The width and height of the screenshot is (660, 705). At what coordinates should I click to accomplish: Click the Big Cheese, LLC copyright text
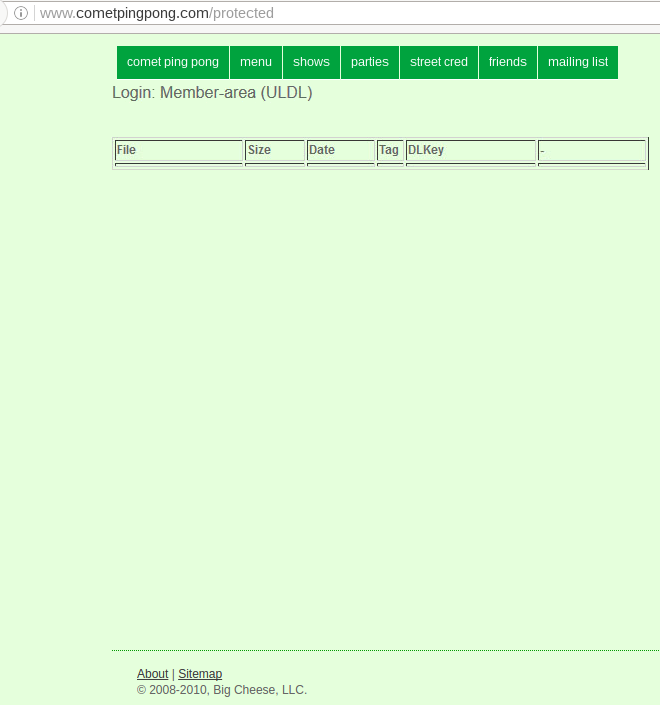point(222,690)
